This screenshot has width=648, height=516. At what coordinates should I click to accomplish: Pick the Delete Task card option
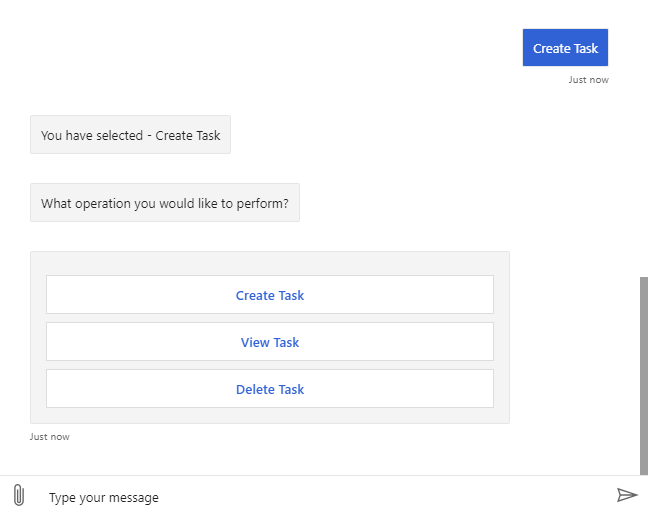pos(270,389)
